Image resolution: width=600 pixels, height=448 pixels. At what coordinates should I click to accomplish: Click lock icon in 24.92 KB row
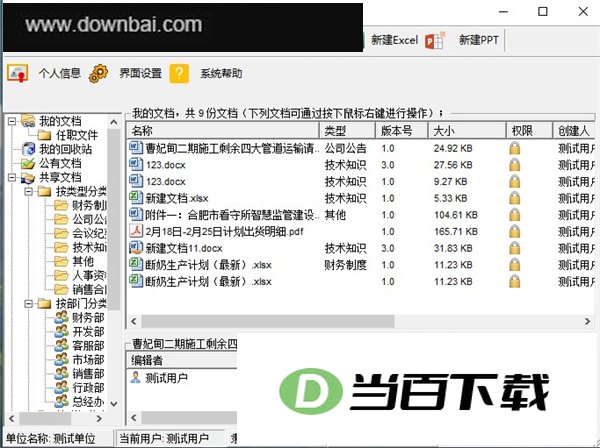tap(515, 148)
